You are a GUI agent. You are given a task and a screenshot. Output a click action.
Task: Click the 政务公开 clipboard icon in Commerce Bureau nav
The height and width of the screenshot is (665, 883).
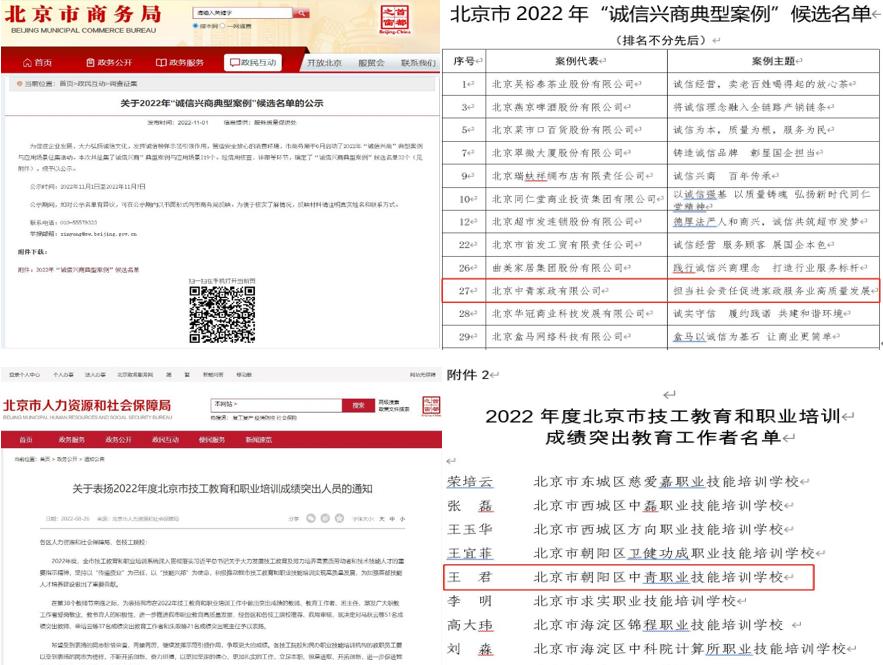[92, 62]
